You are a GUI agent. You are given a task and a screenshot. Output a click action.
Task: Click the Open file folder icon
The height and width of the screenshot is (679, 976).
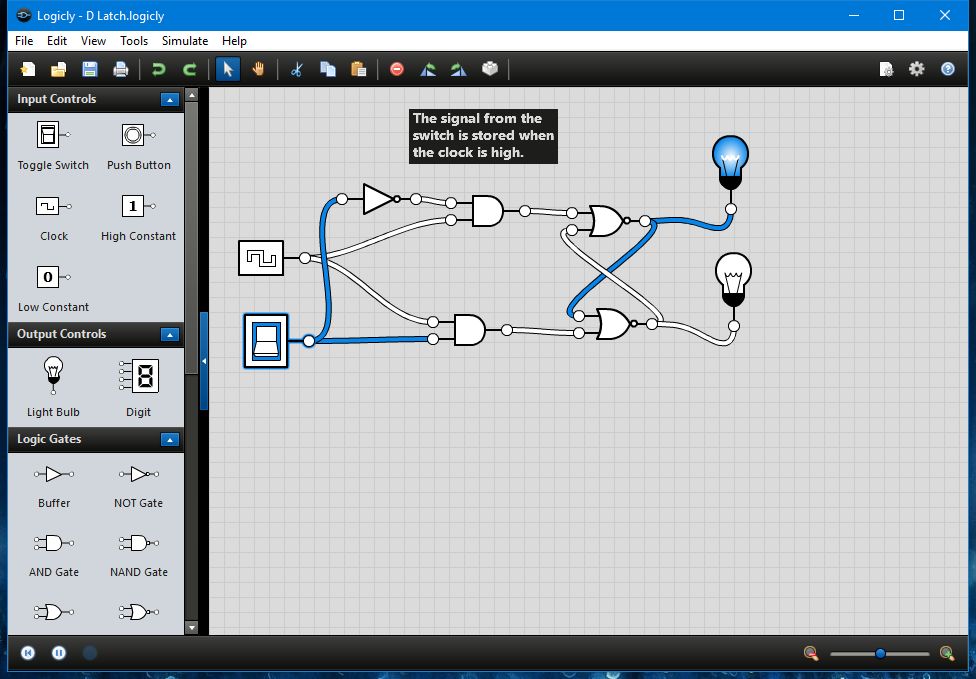coord(59,68)
